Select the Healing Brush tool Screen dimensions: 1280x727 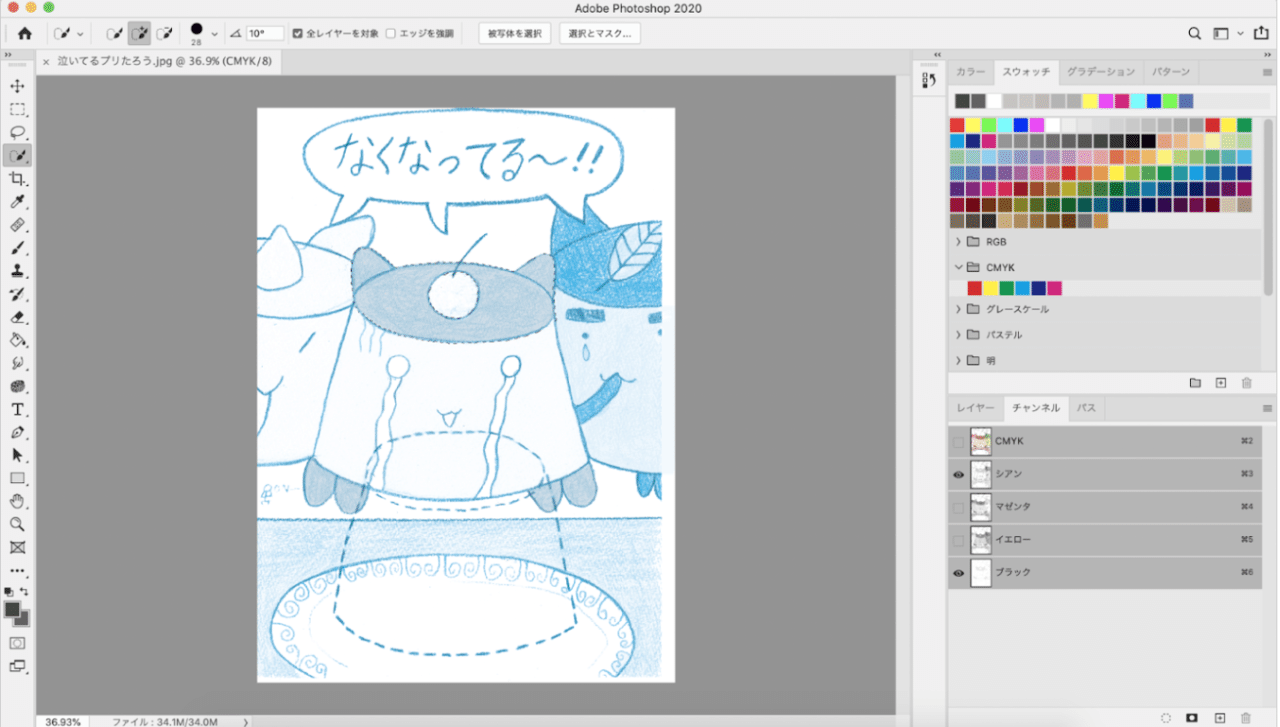tap(17, 225)
